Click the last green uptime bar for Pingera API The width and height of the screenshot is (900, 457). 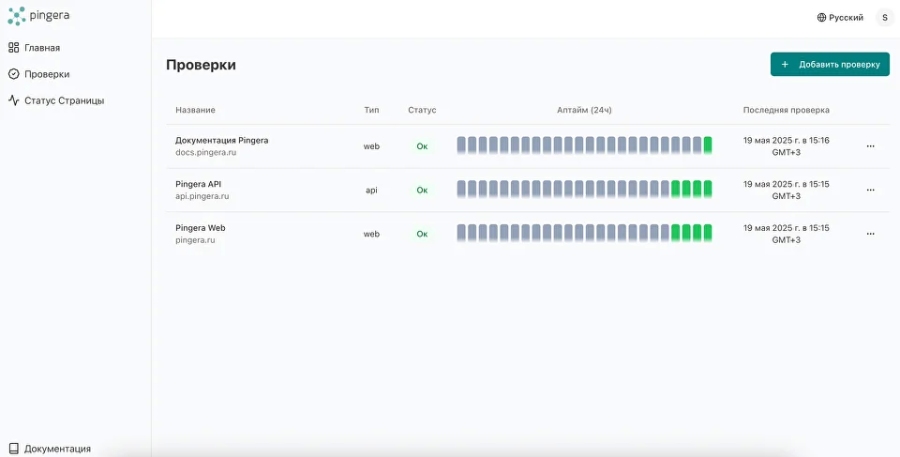tap(708, 189)
